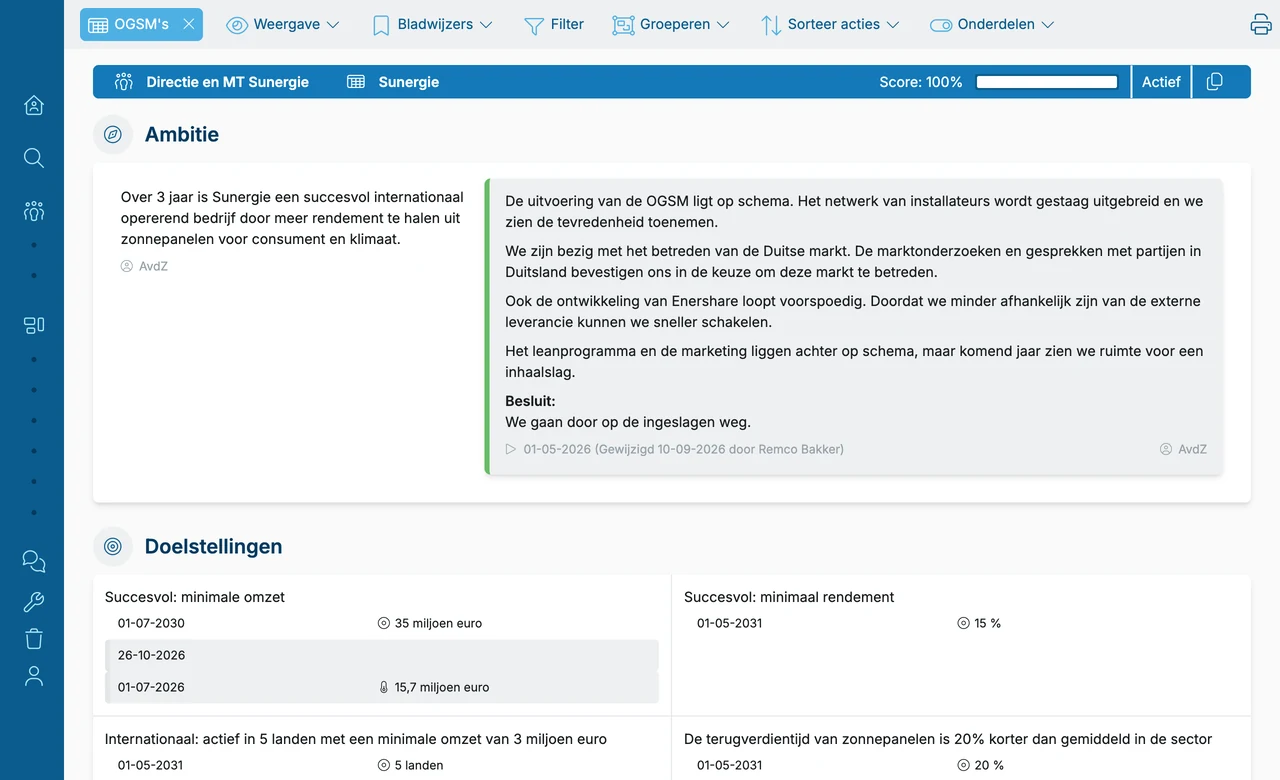Open the Groeperen menu
The height and width of the screenshot is (780, 1280).
tap(671, 24)
